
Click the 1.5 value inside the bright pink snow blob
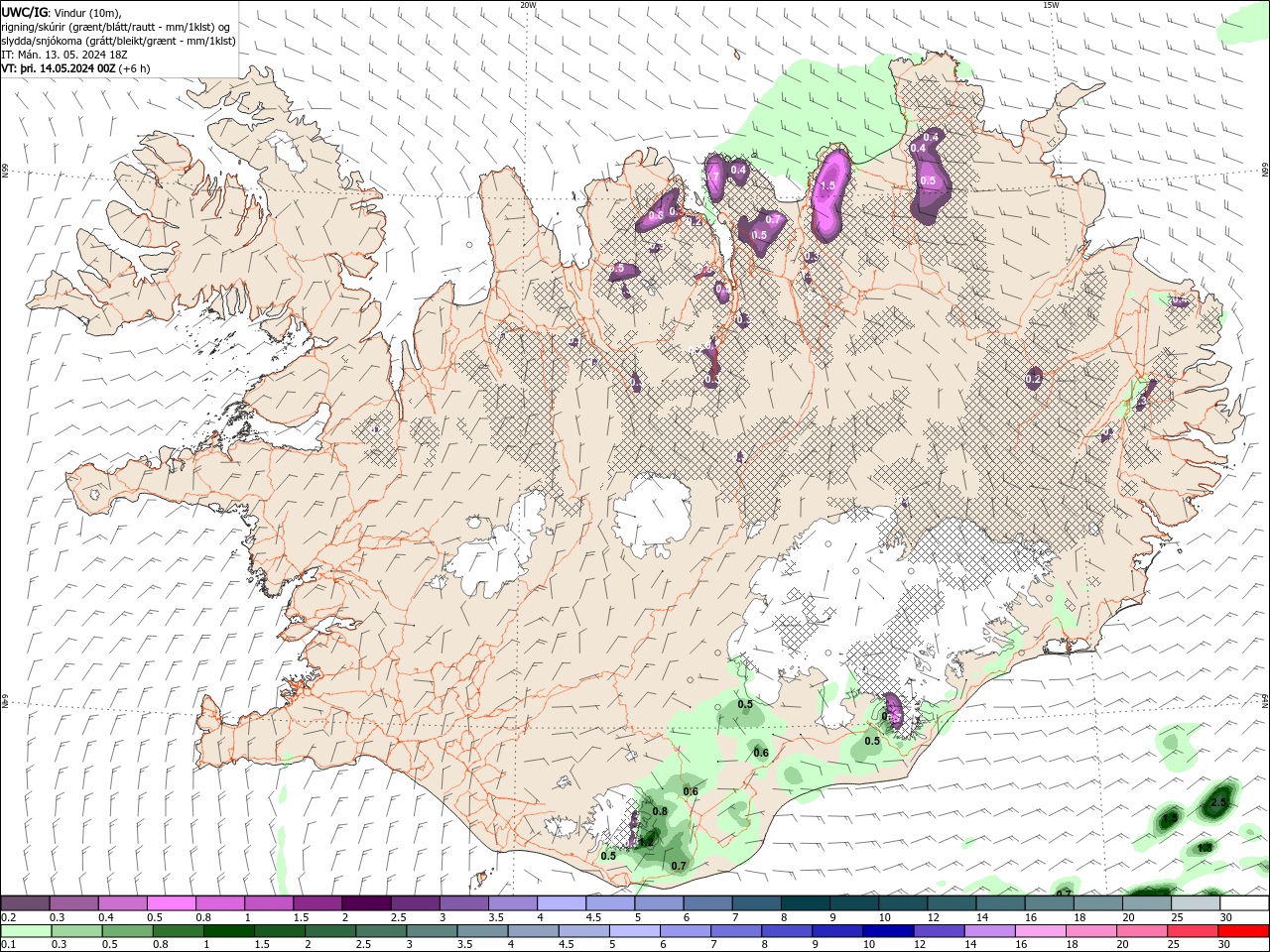[828, 185]
